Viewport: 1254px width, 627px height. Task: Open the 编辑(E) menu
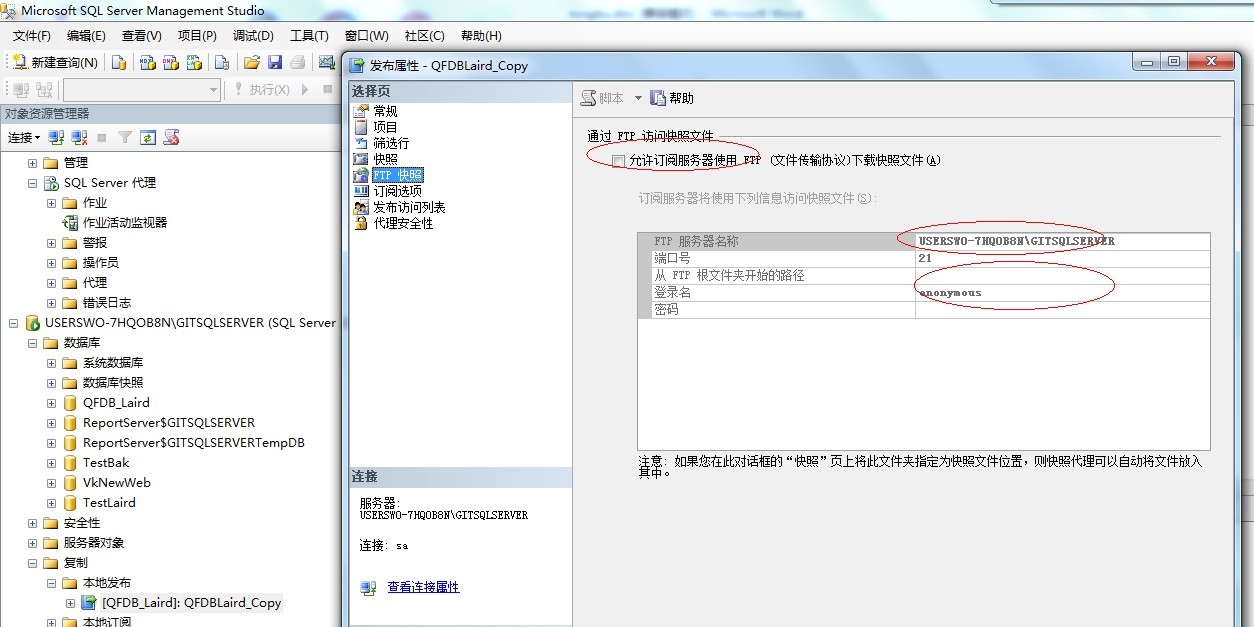click(x=86, y=36)
